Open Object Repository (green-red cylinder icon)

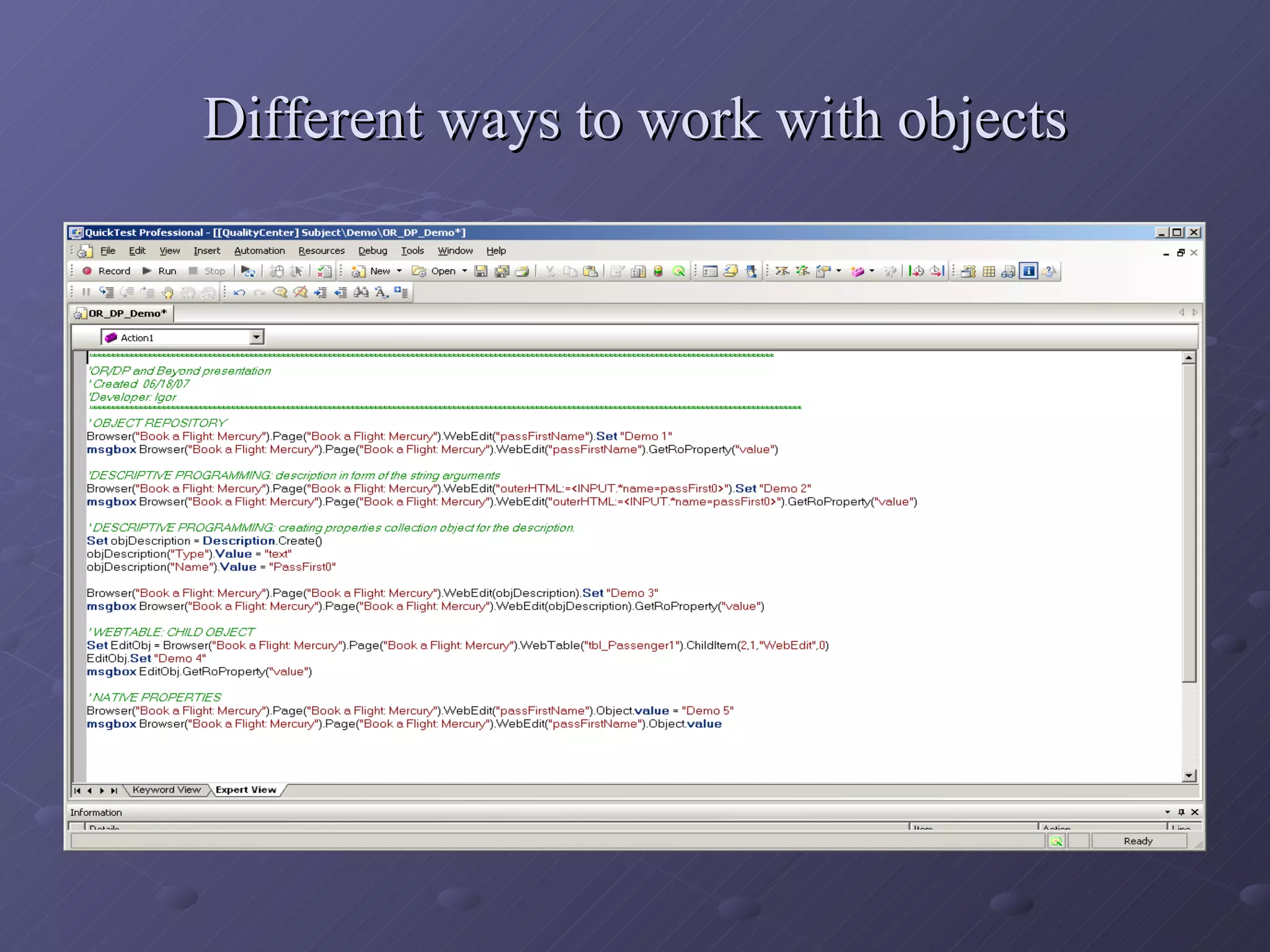click(659, 271)
